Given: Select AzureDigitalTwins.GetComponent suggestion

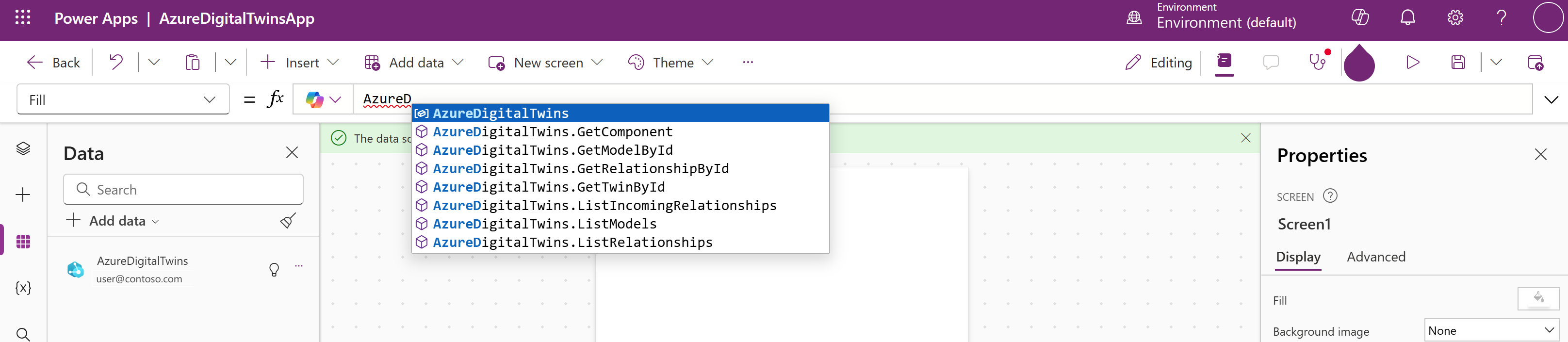Looking at the screenshot, I should (x=620, y=131).
